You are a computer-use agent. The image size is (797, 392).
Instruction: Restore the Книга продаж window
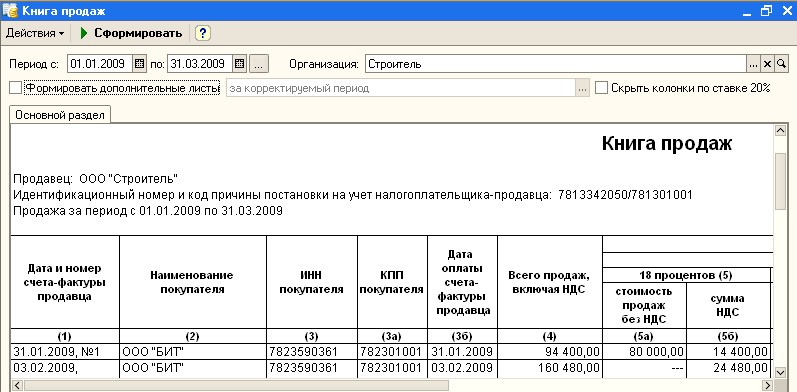(767, 11)
